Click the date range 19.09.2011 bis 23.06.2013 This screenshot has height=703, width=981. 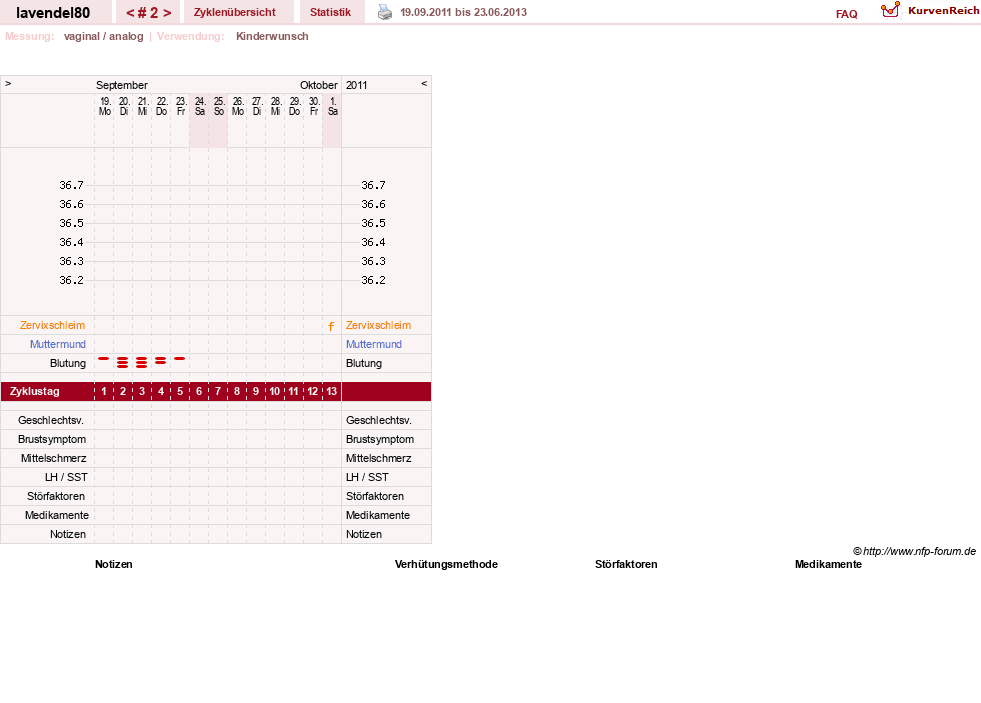click(x=464, y=12)
